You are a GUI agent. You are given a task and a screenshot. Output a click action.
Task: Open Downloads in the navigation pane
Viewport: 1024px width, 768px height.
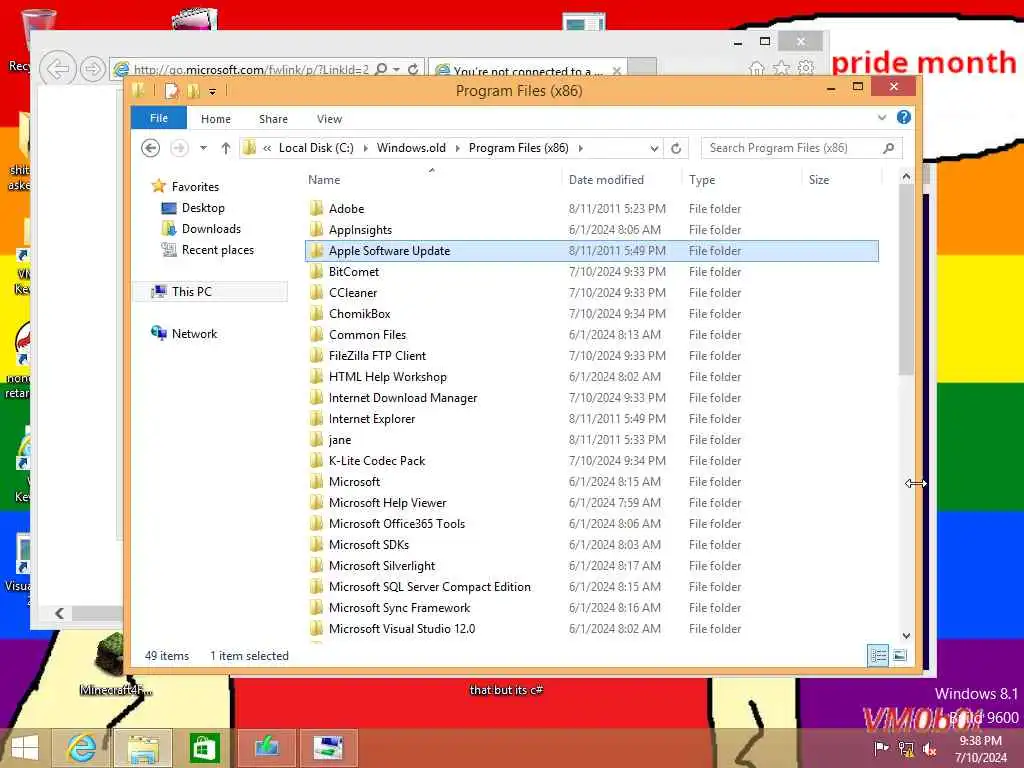click(x=211, y=229)
